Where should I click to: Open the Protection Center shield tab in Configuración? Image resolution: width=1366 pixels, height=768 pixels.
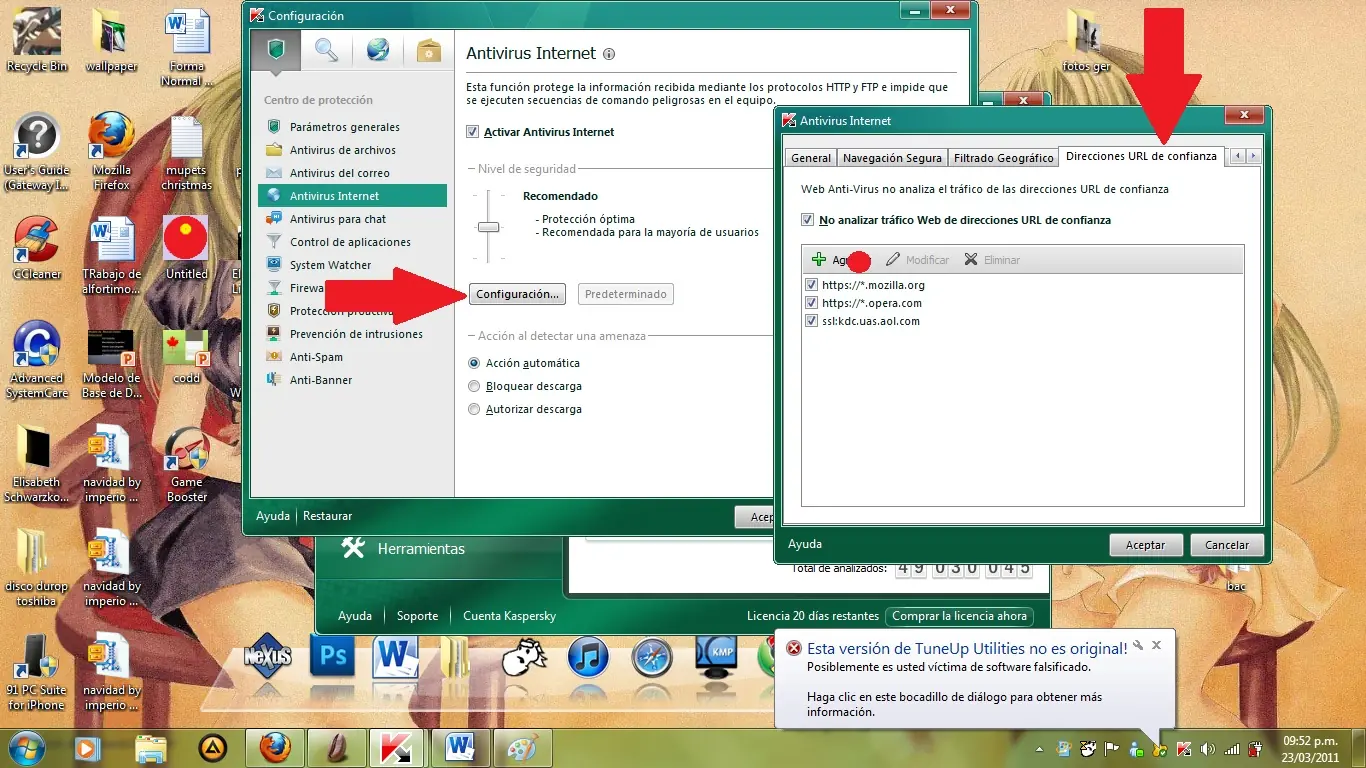(275, 52)
